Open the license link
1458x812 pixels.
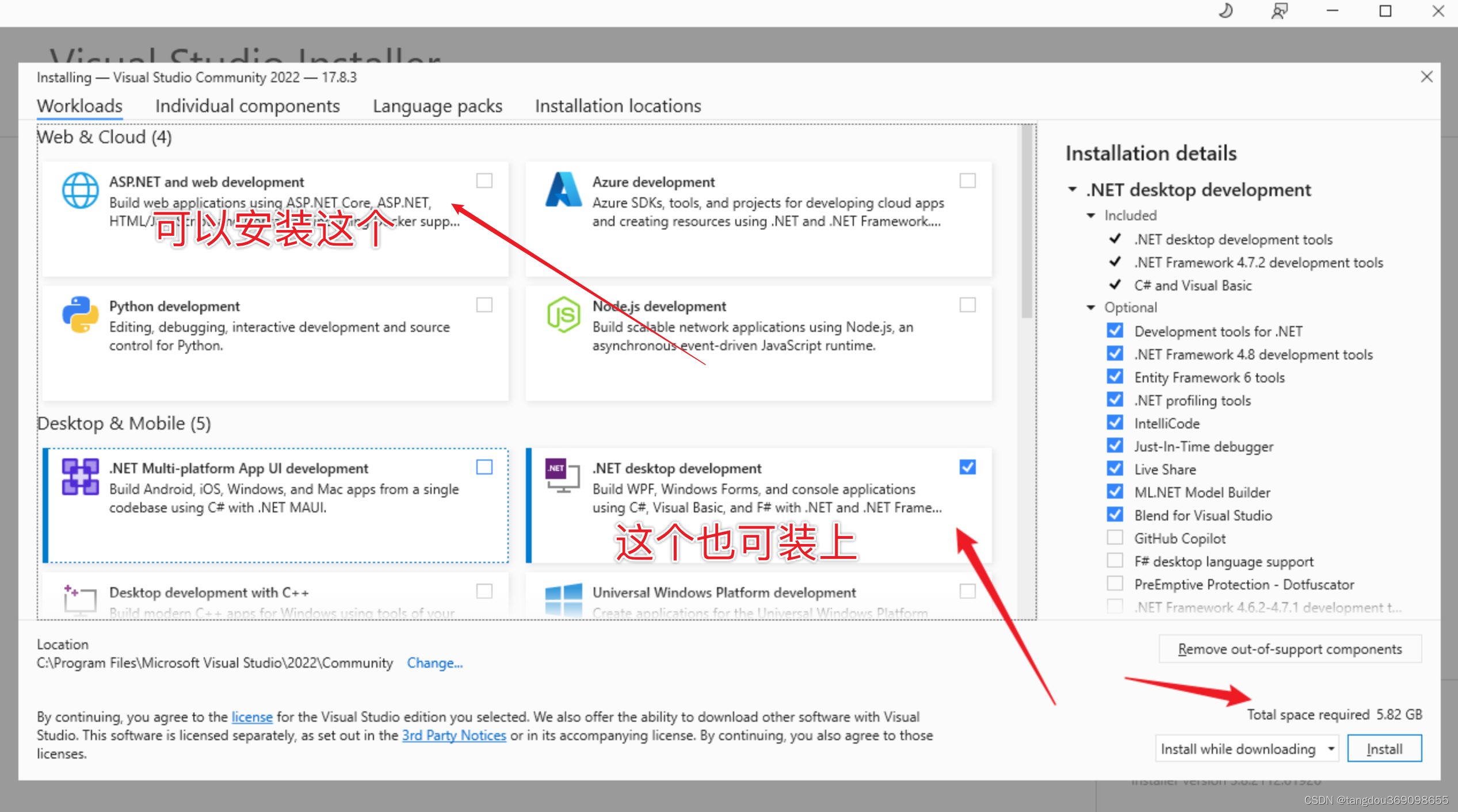pyautogui.click(x=252, y=717)
